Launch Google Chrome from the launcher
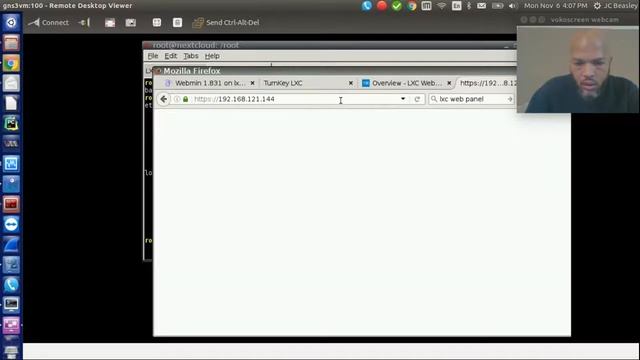640x360 pixels. [11, 63]
